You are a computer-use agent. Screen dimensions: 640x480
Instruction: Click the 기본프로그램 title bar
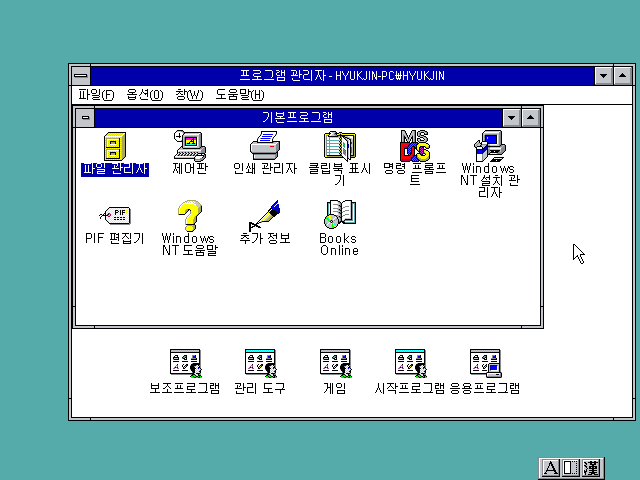(298, 118)
